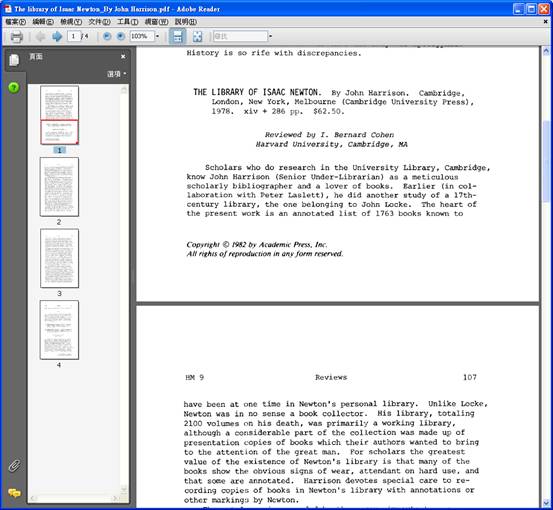
Task: Open 說明(H) help menu
Action: pos(186,22)
